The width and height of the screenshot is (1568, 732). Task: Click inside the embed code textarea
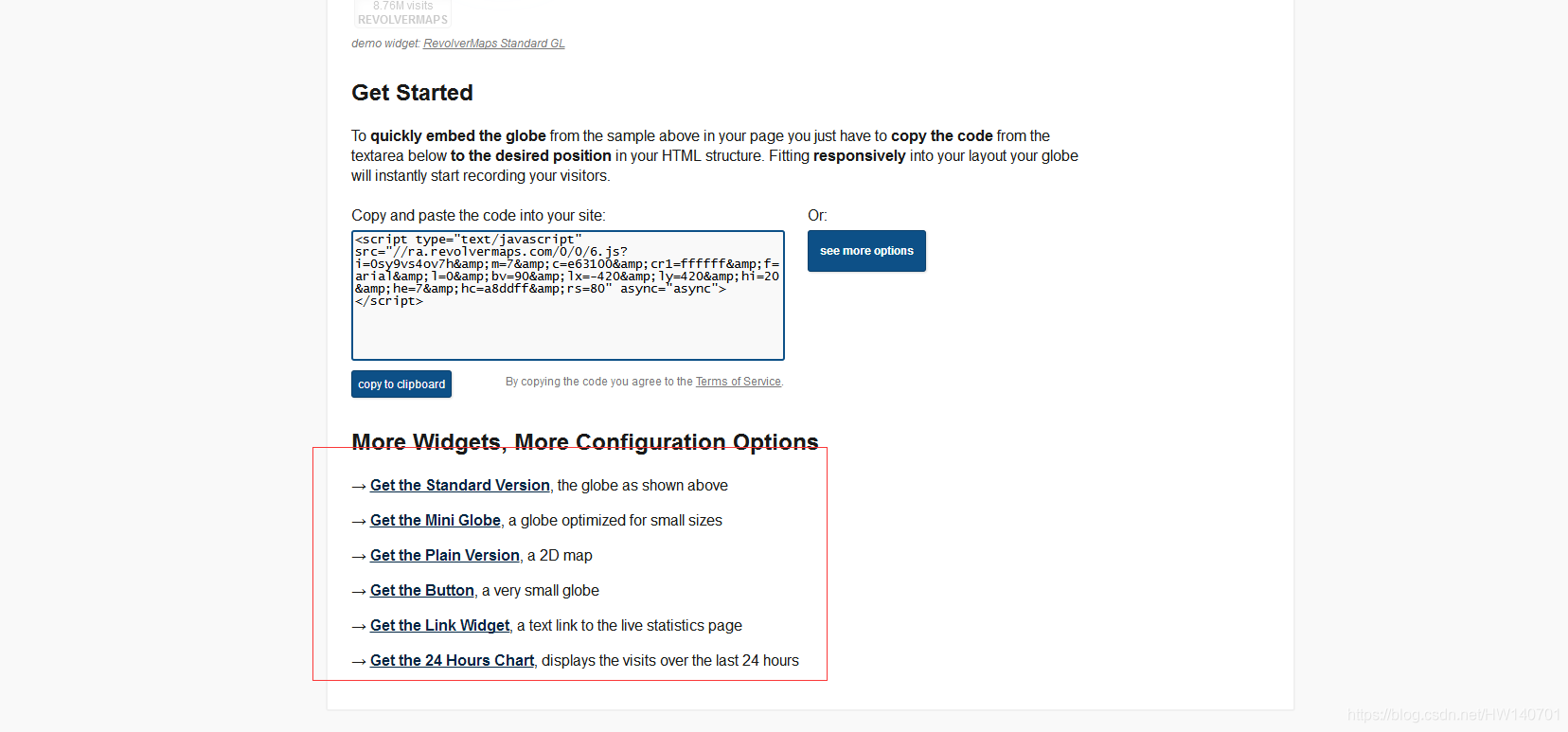click(568, 295)
